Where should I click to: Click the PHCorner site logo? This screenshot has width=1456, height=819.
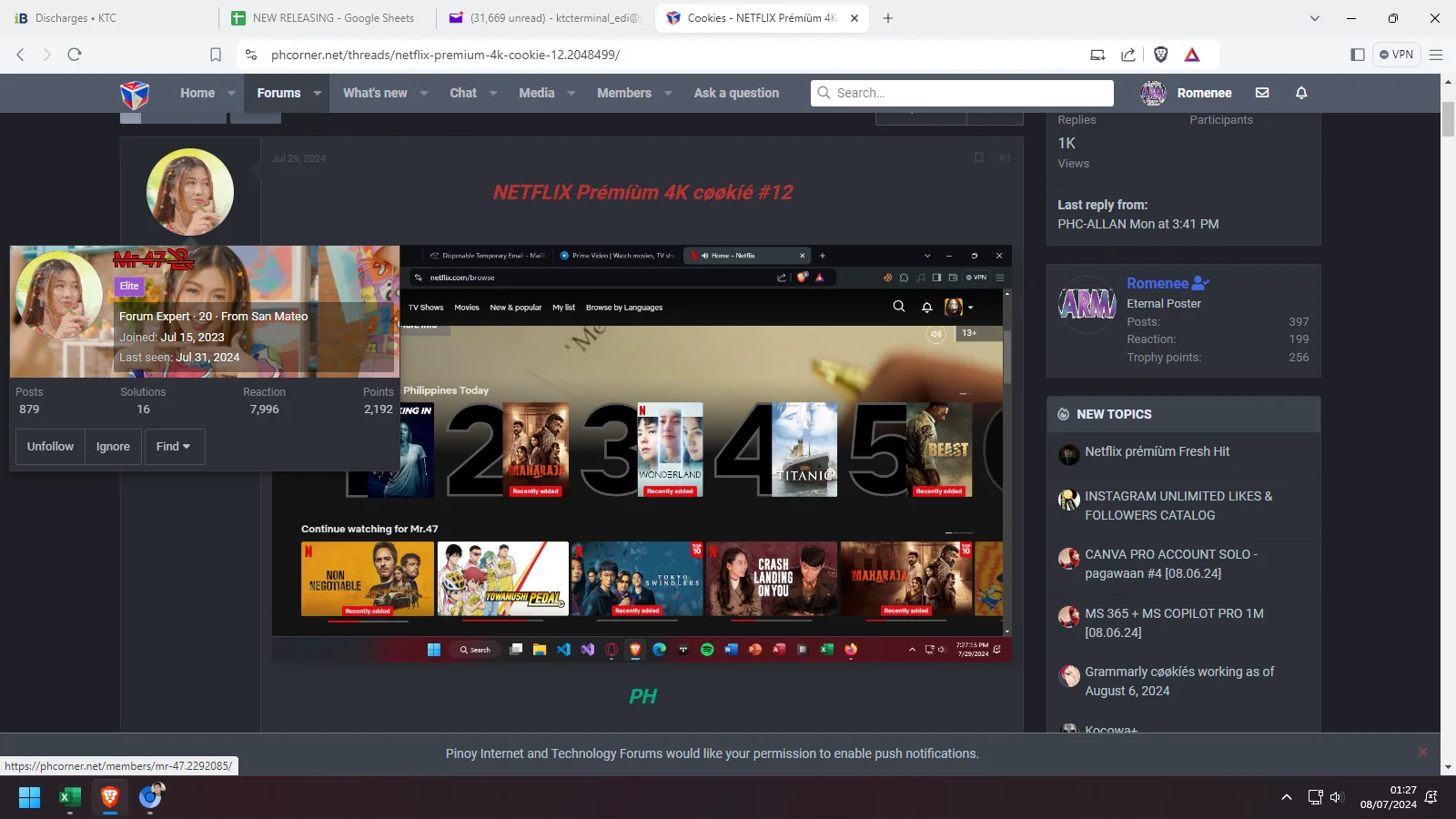[x=135, y=94]
